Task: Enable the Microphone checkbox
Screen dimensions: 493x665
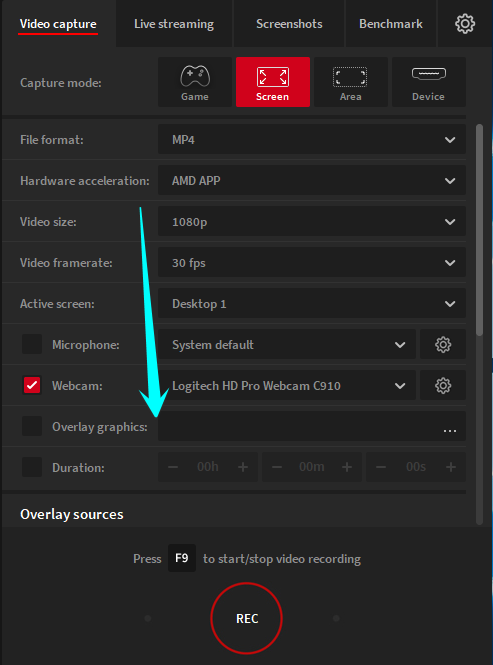Action: pos(32,344)
